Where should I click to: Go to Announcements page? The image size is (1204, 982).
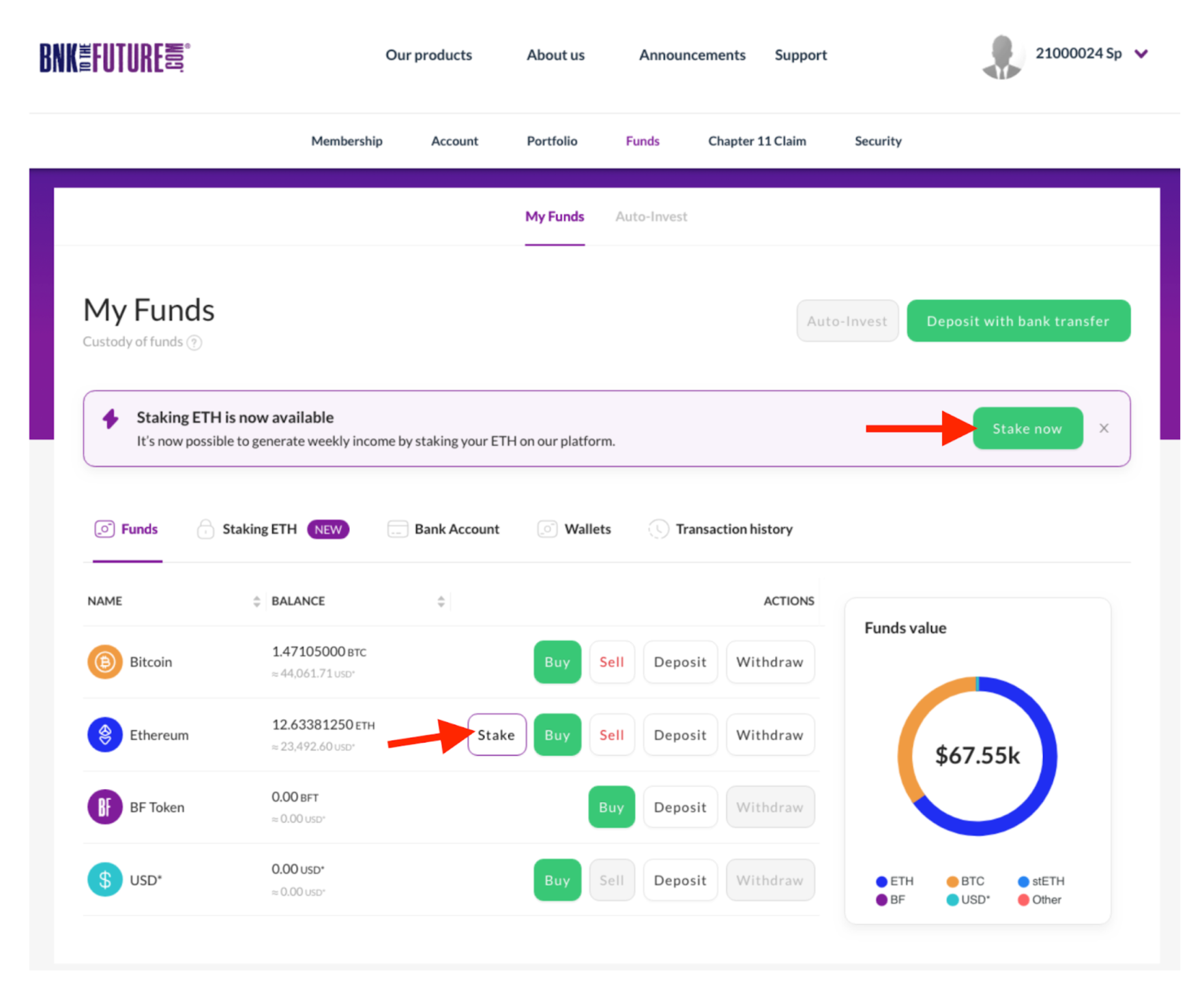692,55
